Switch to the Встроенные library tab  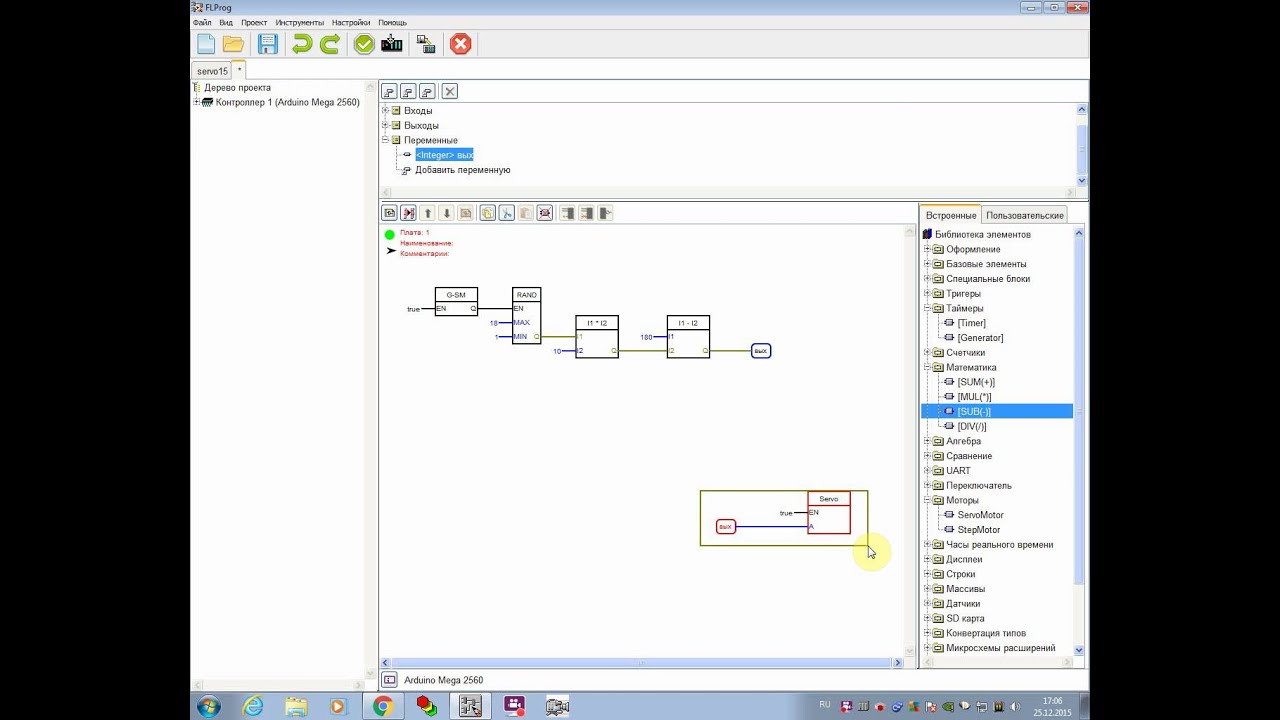click(950, 215)
